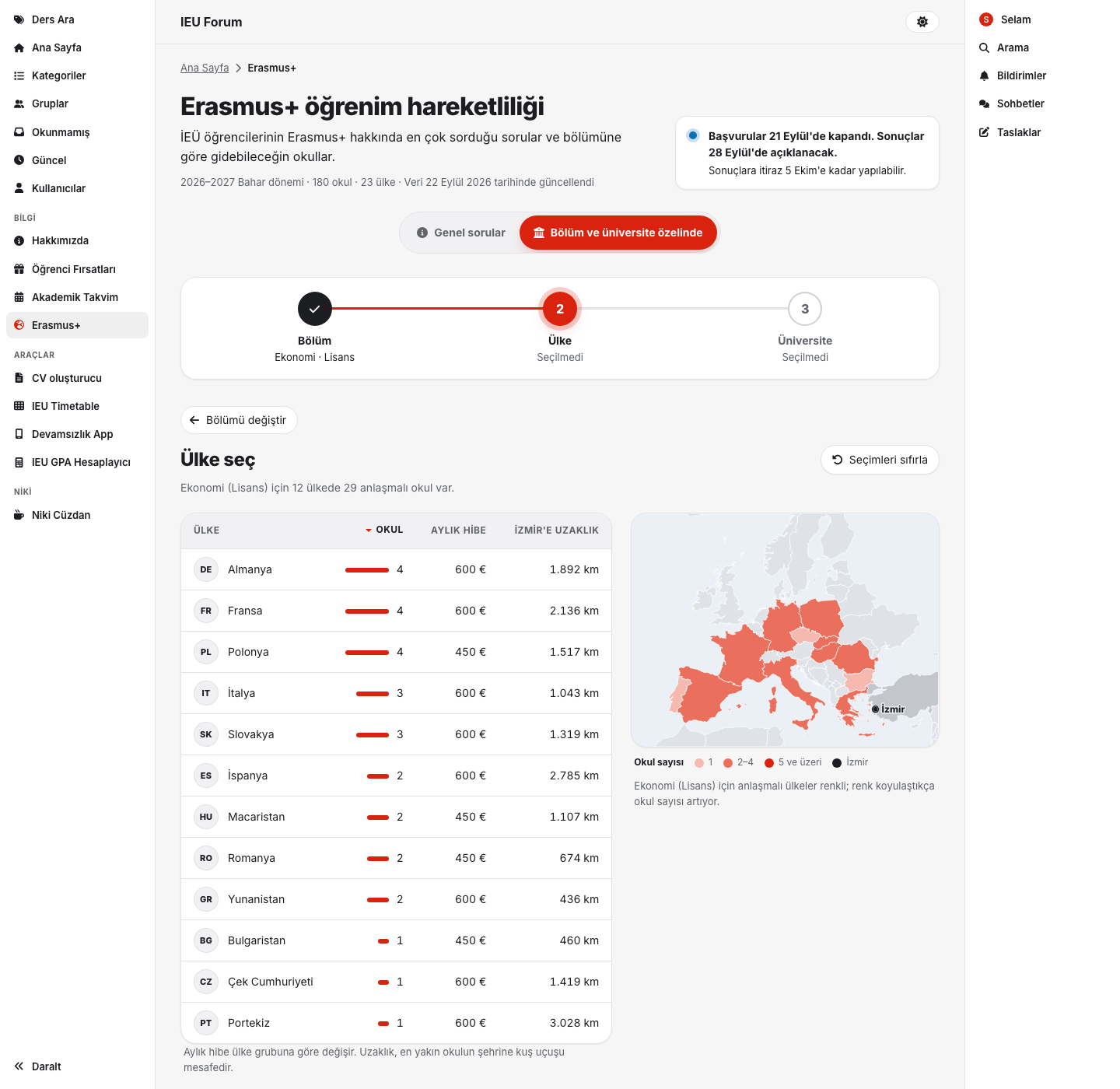Open IEU GPA Hesaplayıcı

point(77,462)
